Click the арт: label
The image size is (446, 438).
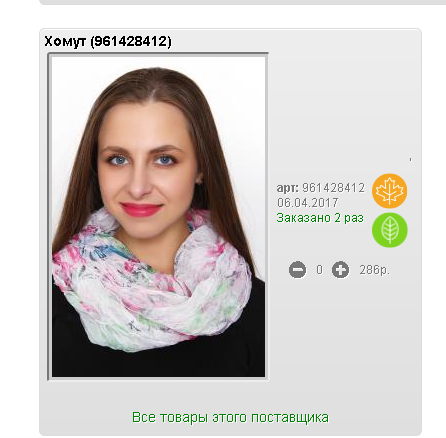[x=288, y=188]
